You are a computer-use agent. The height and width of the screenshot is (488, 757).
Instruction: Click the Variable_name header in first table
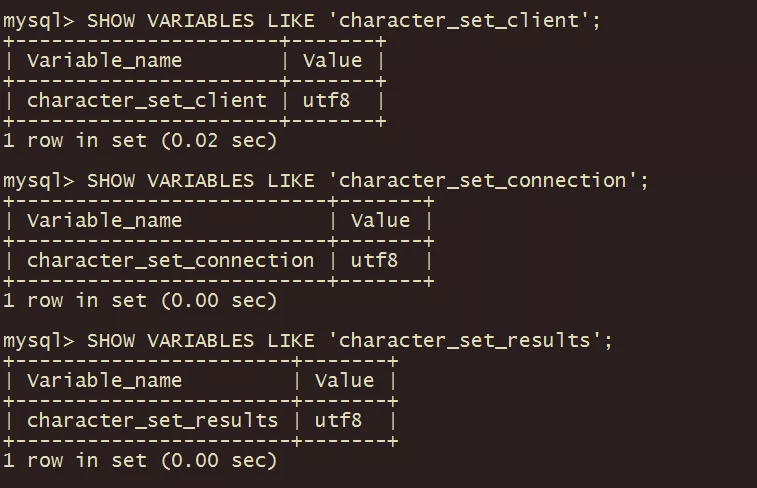coord(105,60)
